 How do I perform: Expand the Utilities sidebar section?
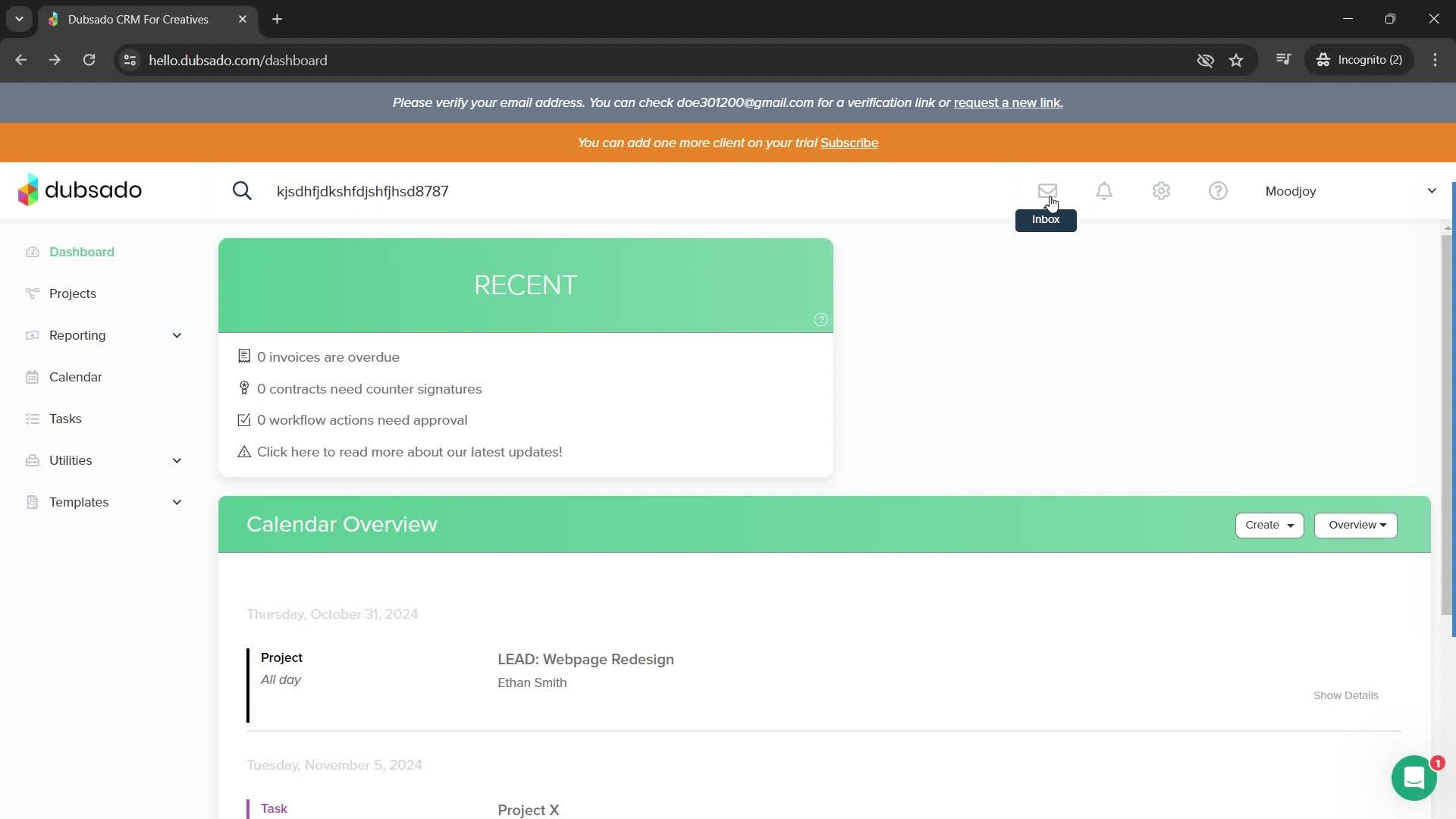point(177,460)
